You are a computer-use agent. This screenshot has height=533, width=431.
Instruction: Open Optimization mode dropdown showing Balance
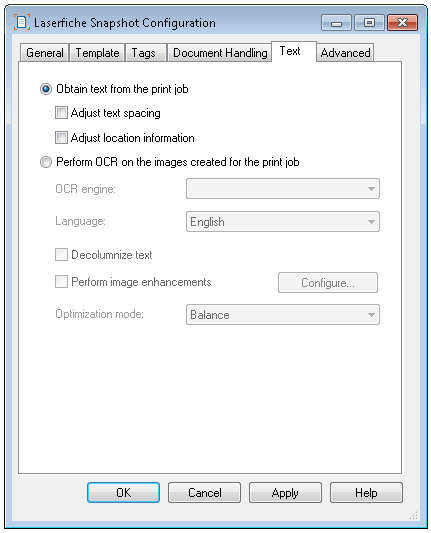click(x=283, y=314)
